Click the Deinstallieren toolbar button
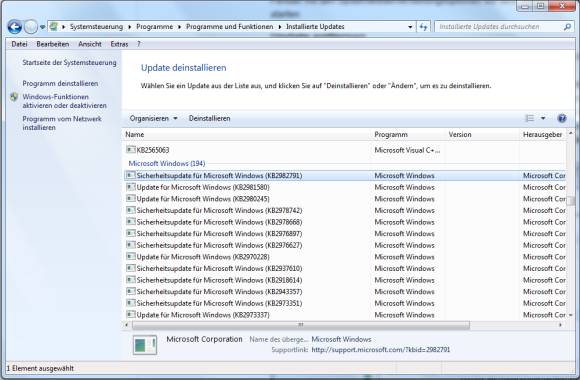 point(209,118)
